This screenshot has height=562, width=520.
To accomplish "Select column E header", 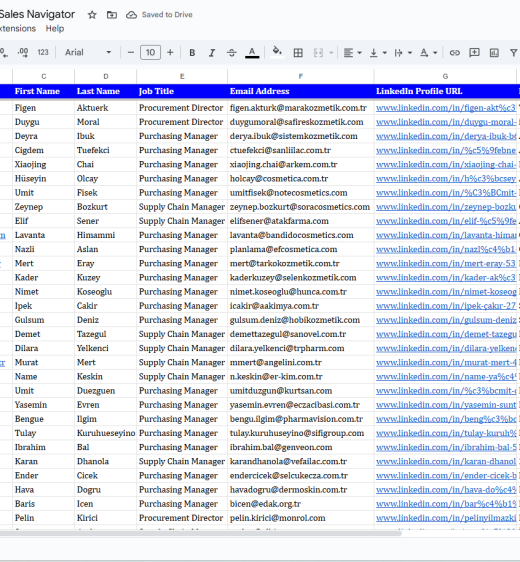I will (x=182, y=76).
